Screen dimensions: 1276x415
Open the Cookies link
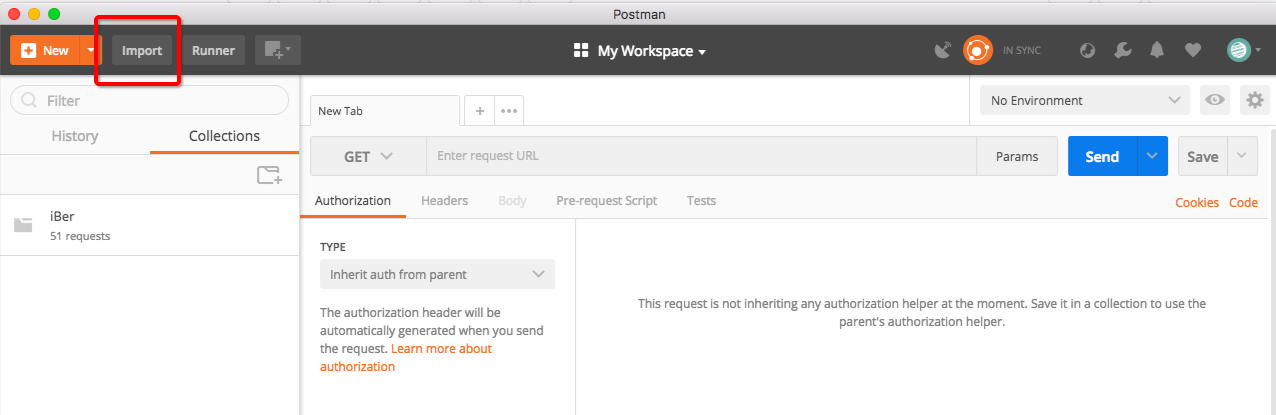[1197, 202]
